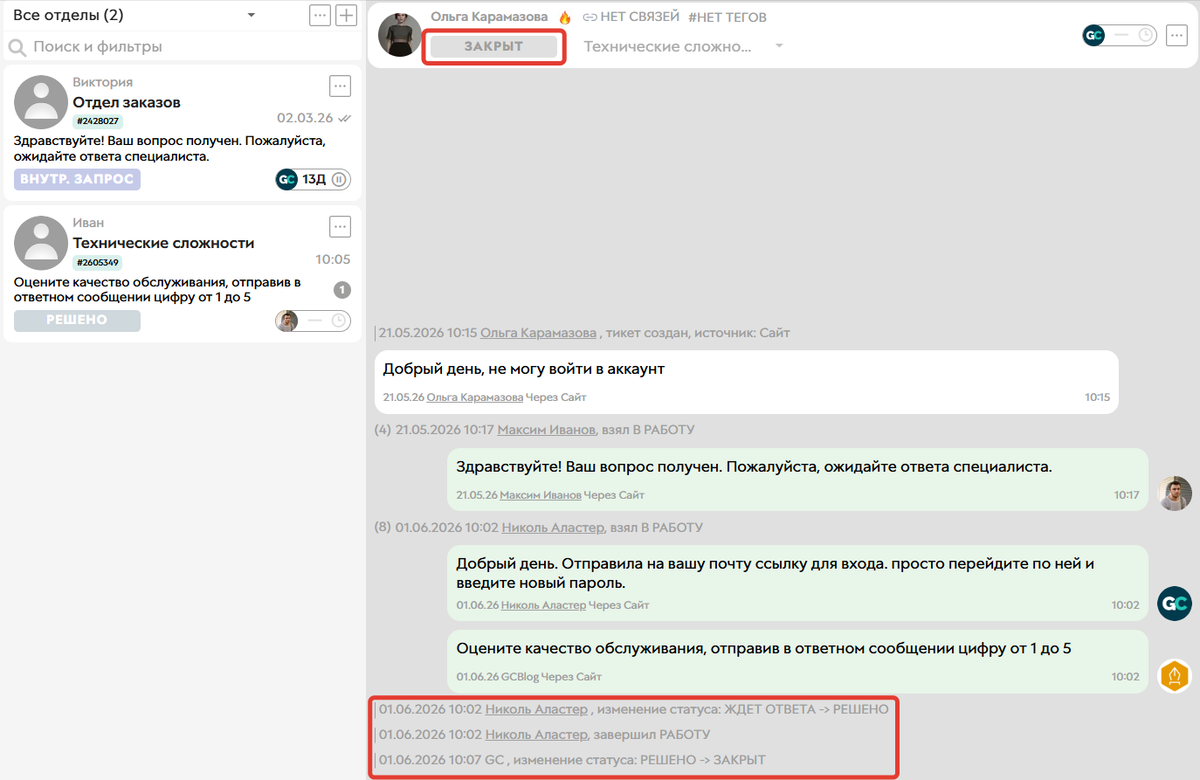Click the plus button to add a ticket
The height and width of the screenshot is (780, 1200).
click(346, 15)
